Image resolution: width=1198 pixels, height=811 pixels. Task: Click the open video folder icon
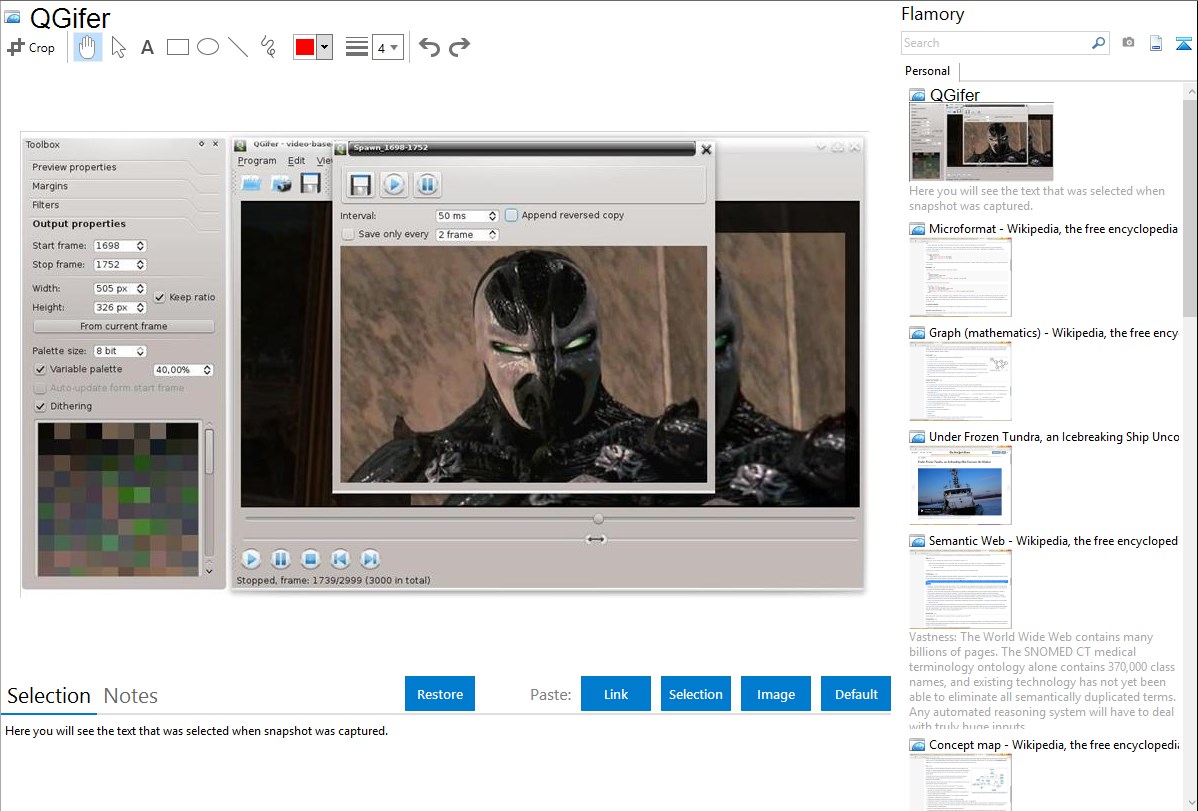(251, 183)
